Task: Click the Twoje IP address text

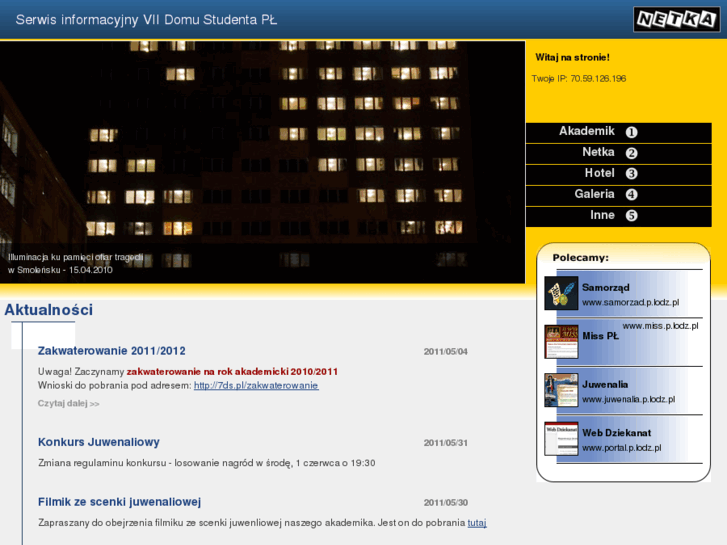Action: tap(579, 78)
